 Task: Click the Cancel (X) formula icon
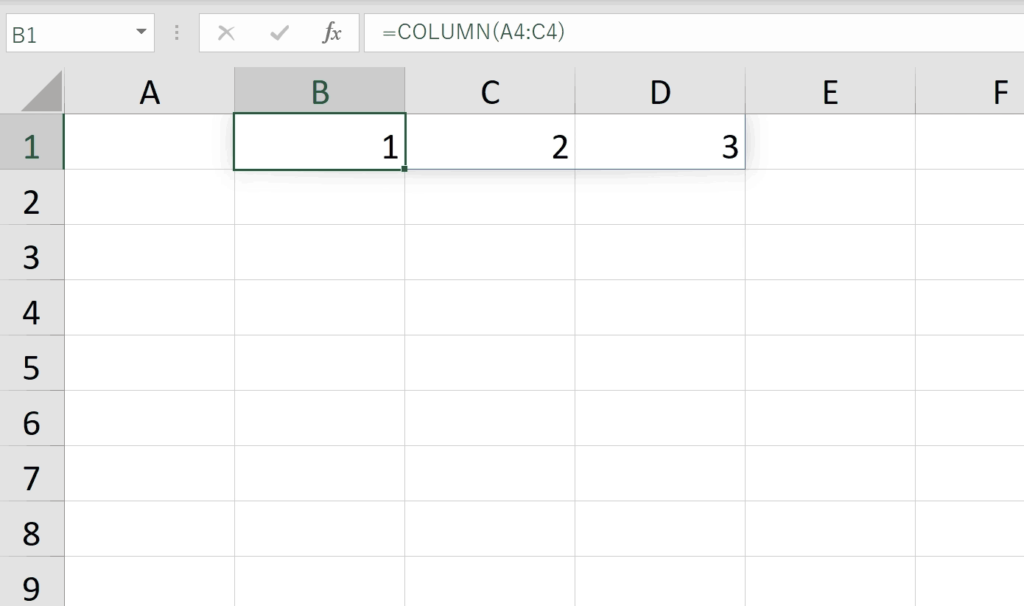[x=226, y=33]
